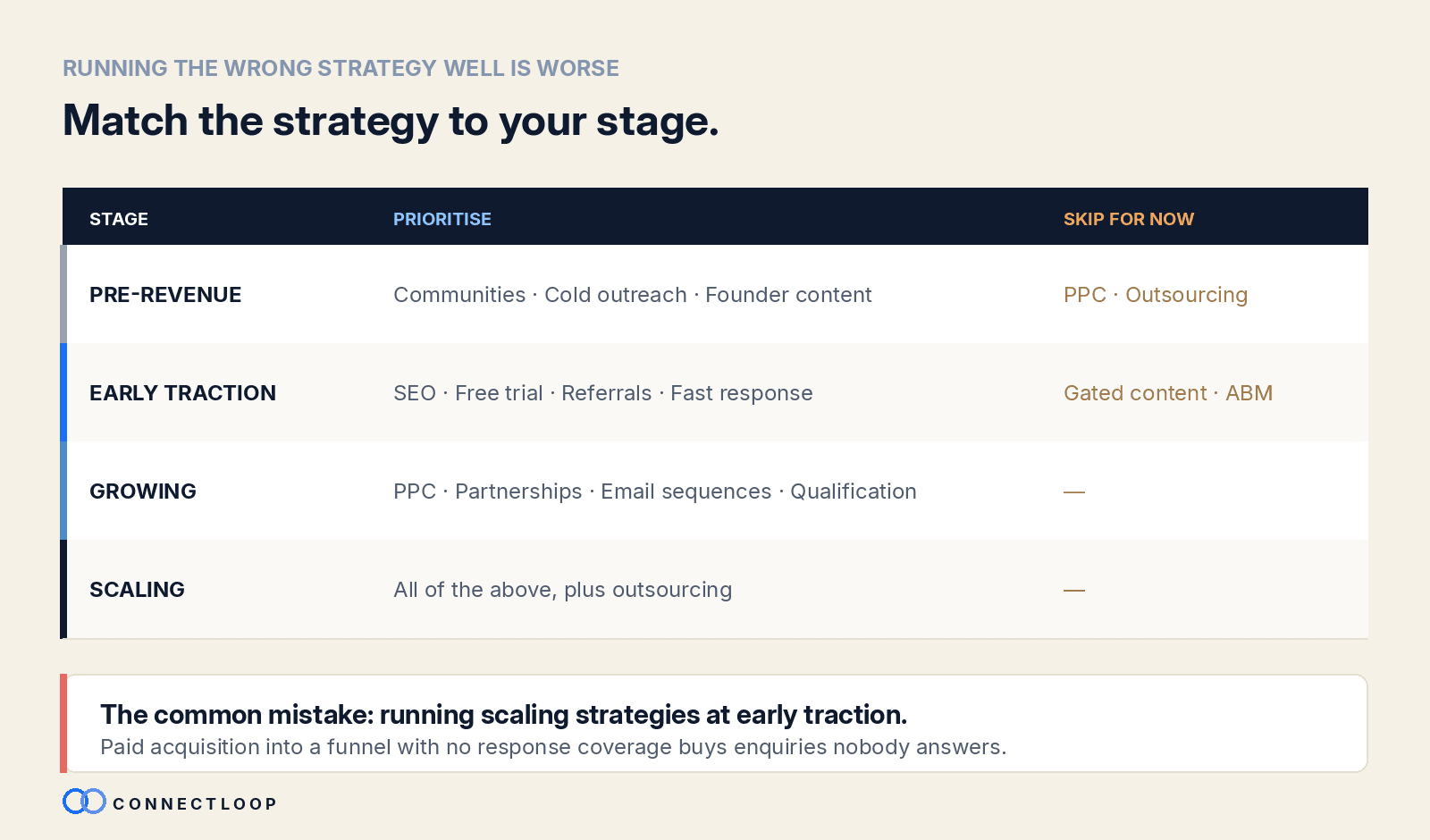Screen dimensions: 1430x840
Task: Click the grey color bar beside PRE-REVENUE
Action: point(63,294)
